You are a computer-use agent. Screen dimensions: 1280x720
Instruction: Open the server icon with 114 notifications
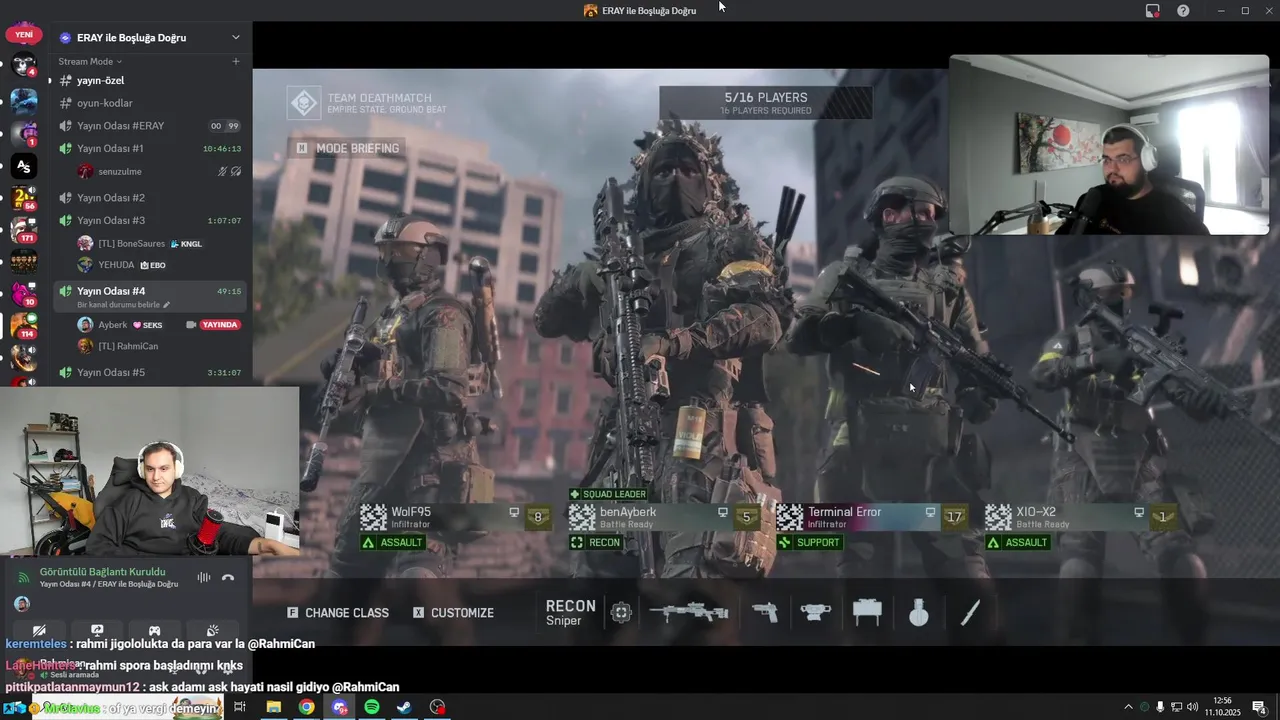click(24, 326)
